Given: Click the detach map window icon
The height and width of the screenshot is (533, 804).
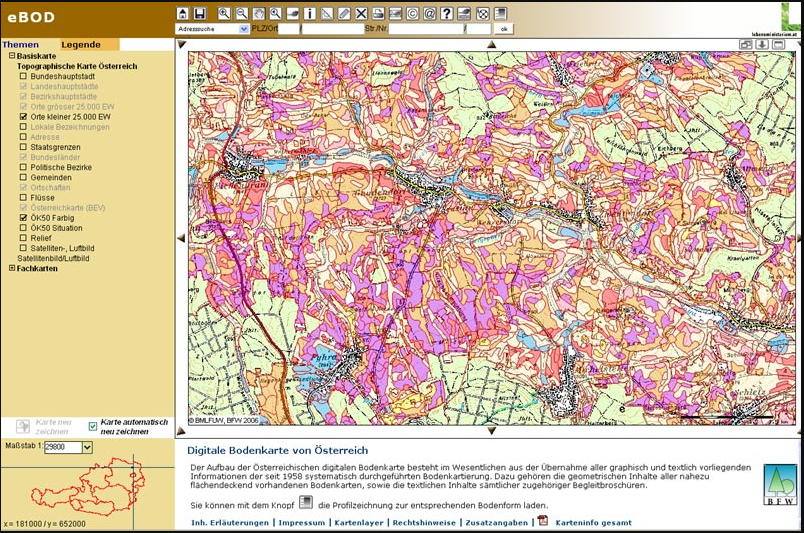Looking at the screenshot, I should pos(746,45).
